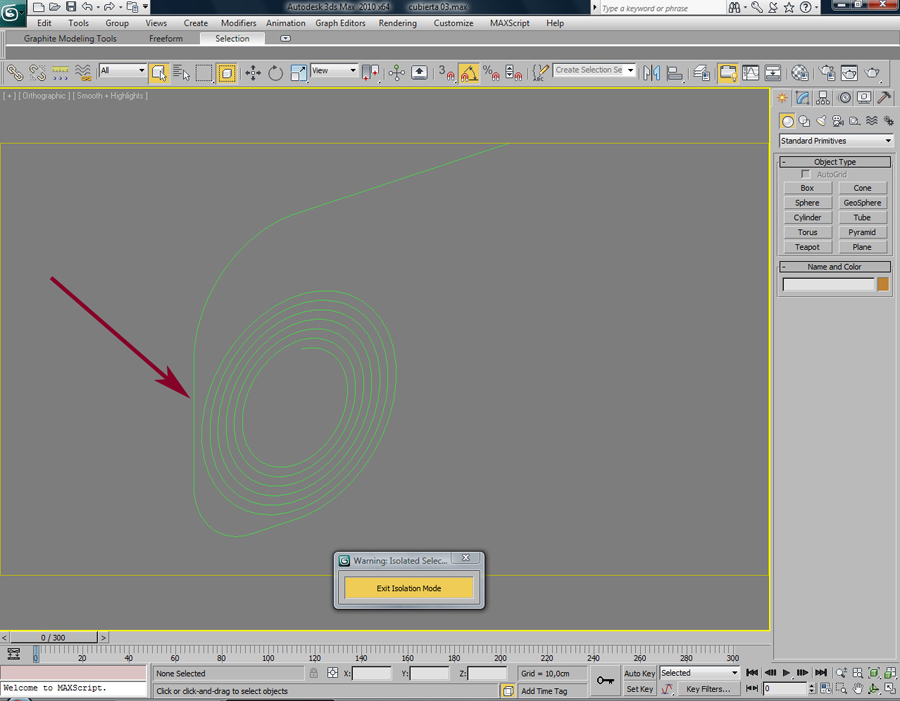Expand the ribbon options arrow button

[x=285, y=38]
